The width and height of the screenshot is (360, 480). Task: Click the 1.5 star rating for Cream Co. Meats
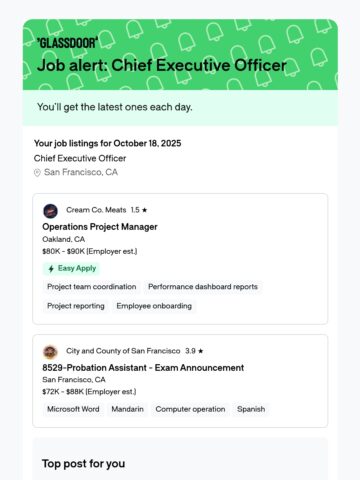tap(139, 210)
